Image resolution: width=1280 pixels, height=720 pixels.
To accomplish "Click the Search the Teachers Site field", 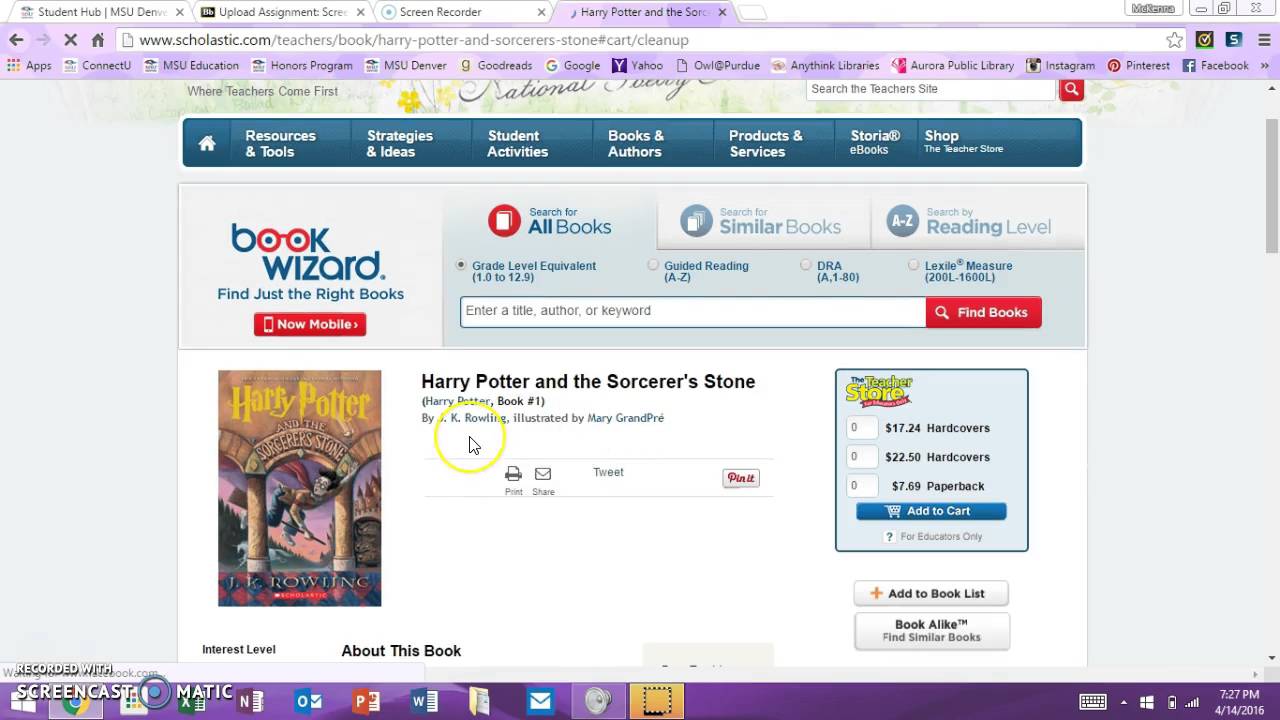I will coord(931,89).
